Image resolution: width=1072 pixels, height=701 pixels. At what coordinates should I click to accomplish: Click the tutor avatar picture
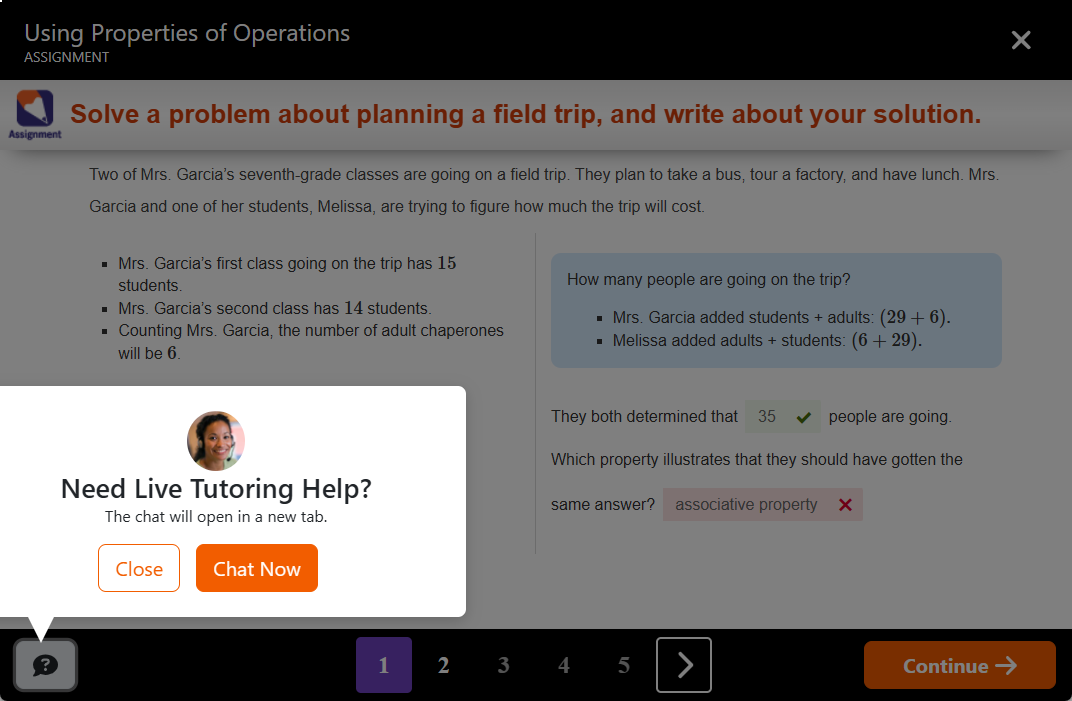[x=216, y=441]
